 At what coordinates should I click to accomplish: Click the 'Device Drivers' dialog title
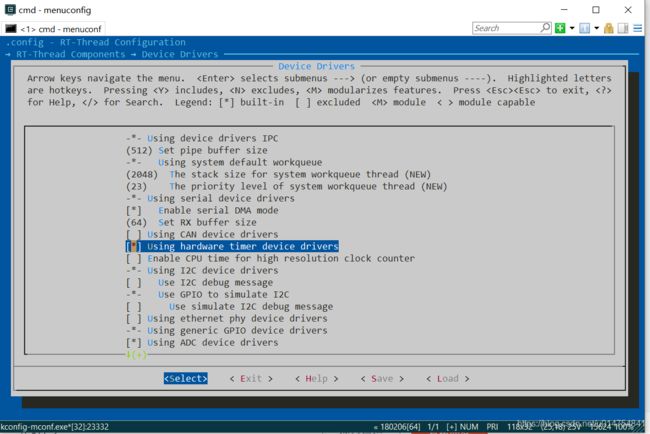tap(316, 66)
